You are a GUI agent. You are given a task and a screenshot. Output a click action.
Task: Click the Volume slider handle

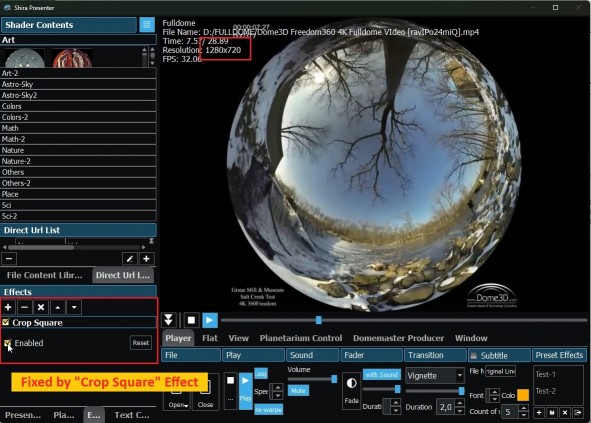tap(334, 379)
